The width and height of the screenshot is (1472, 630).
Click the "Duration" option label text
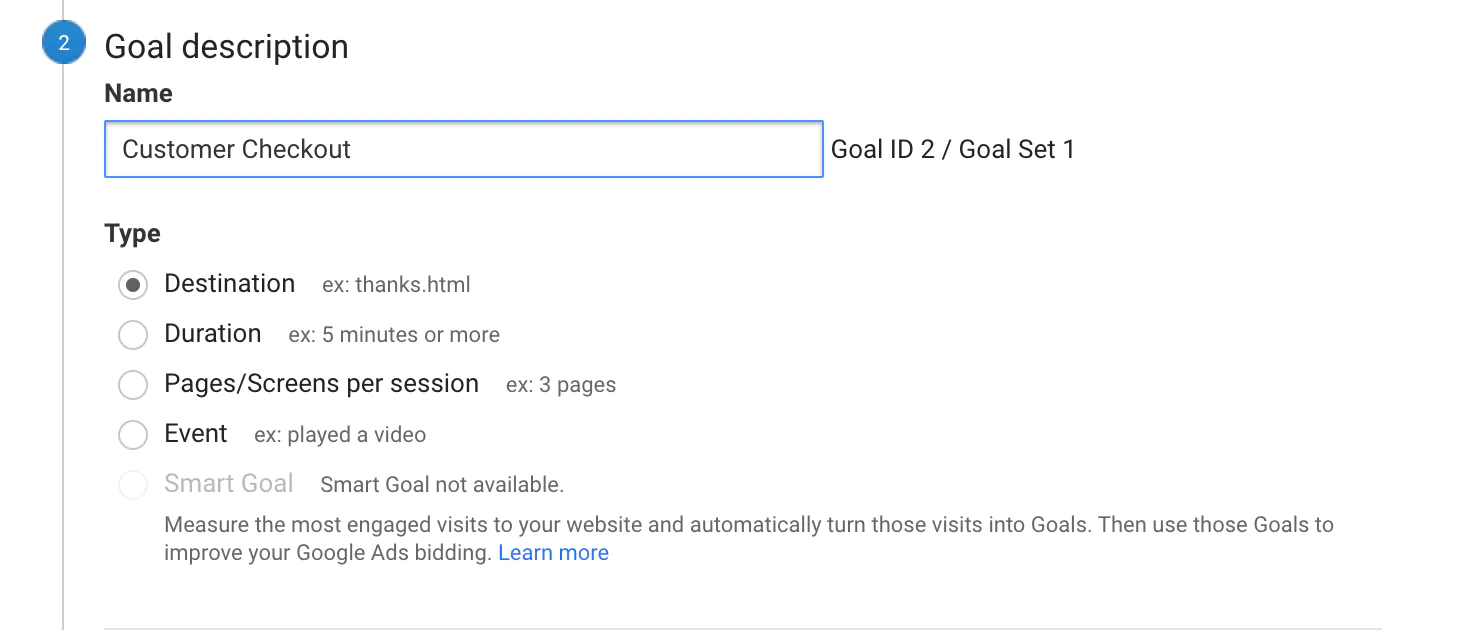(212, 334)
